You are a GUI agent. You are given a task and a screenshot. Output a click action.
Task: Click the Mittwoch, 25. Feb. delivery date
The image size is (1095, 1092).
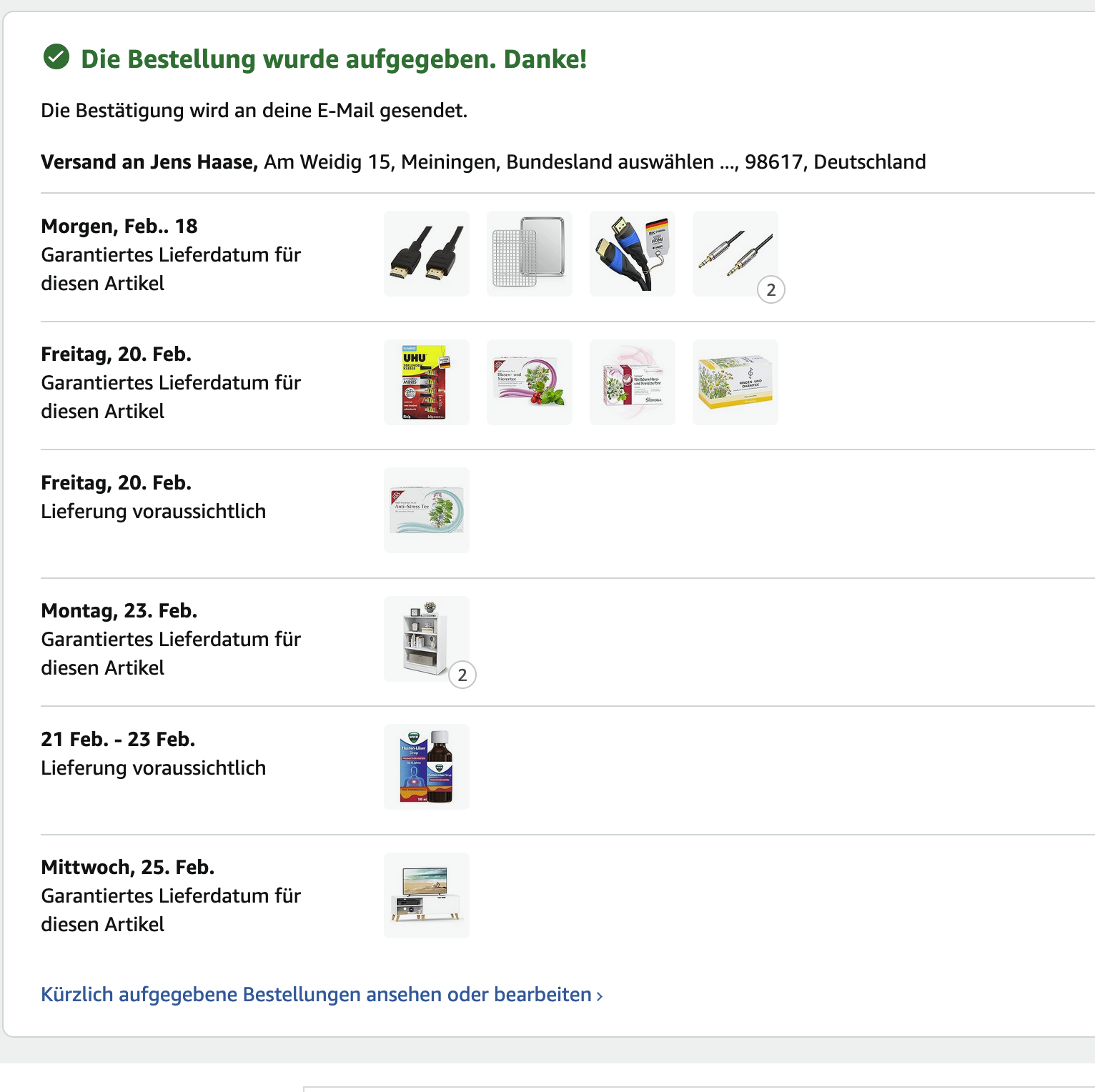(128, 868)
